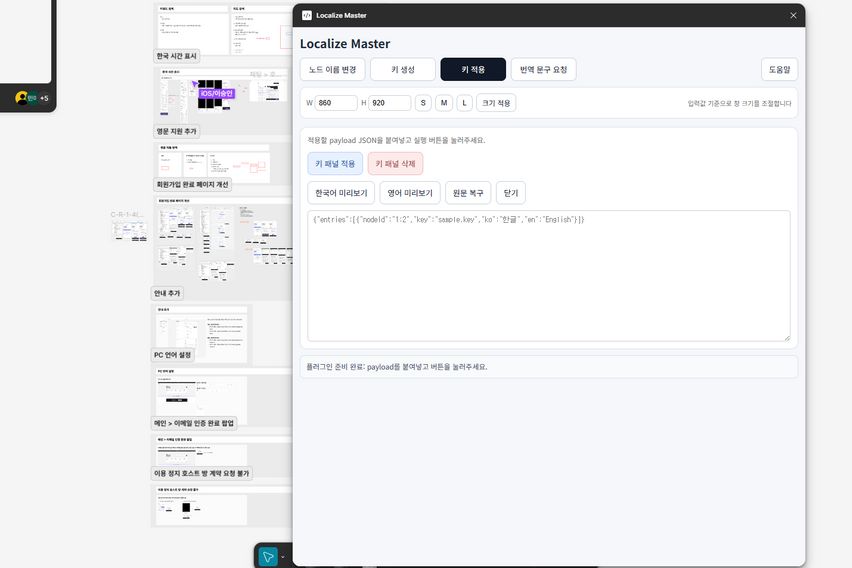
Task: Click the Localize Master plugin logo icon
Action: pos(306,15)
